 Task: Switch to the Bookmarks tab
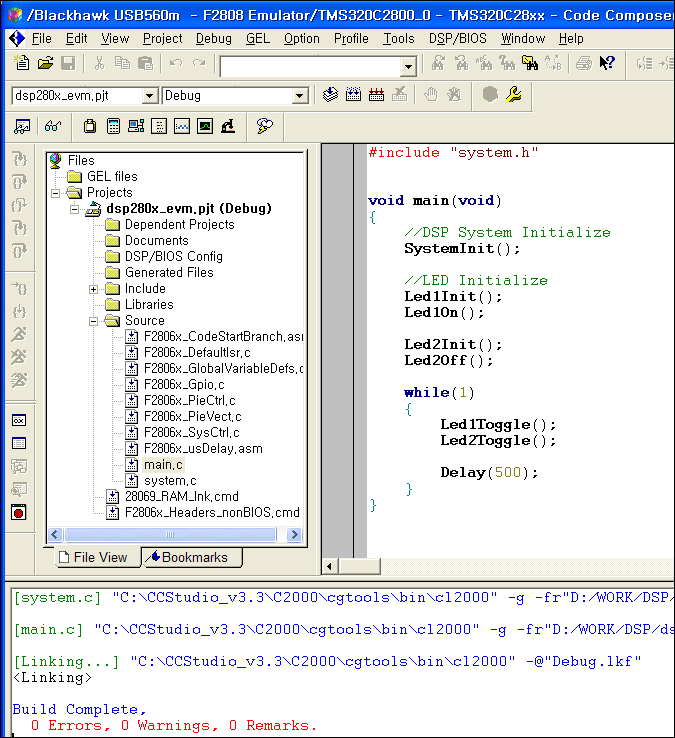pos(191,557)
